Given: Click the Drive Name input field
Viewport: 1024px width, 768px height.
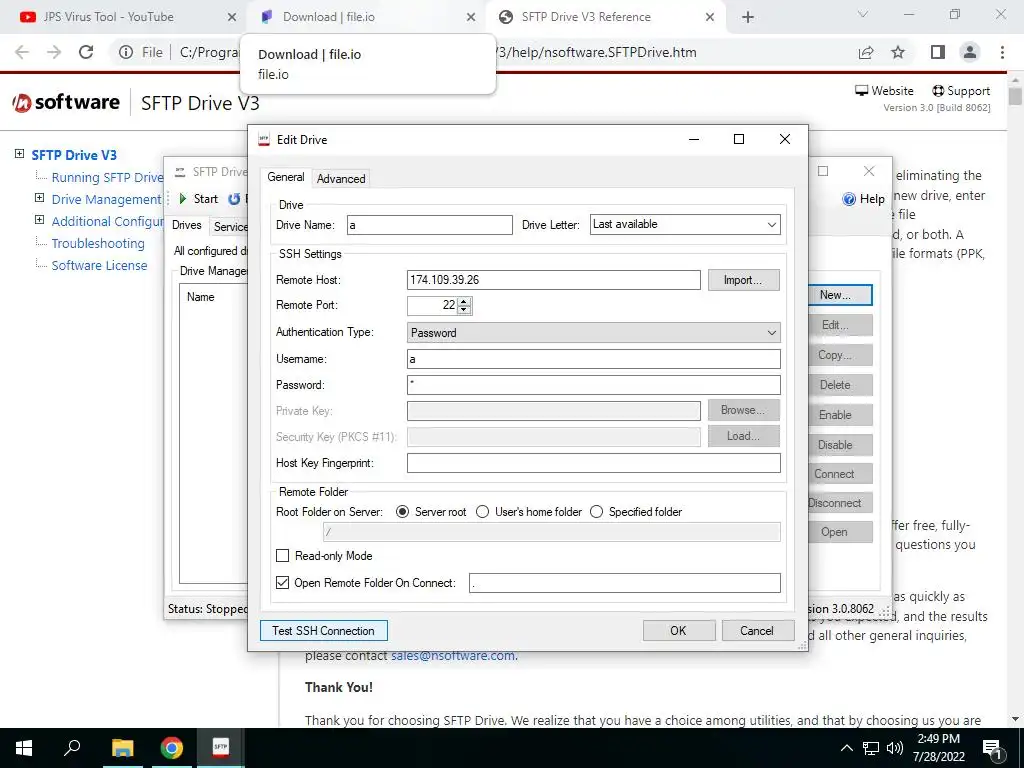Looking at the screenshot, I should pos(430,225).
